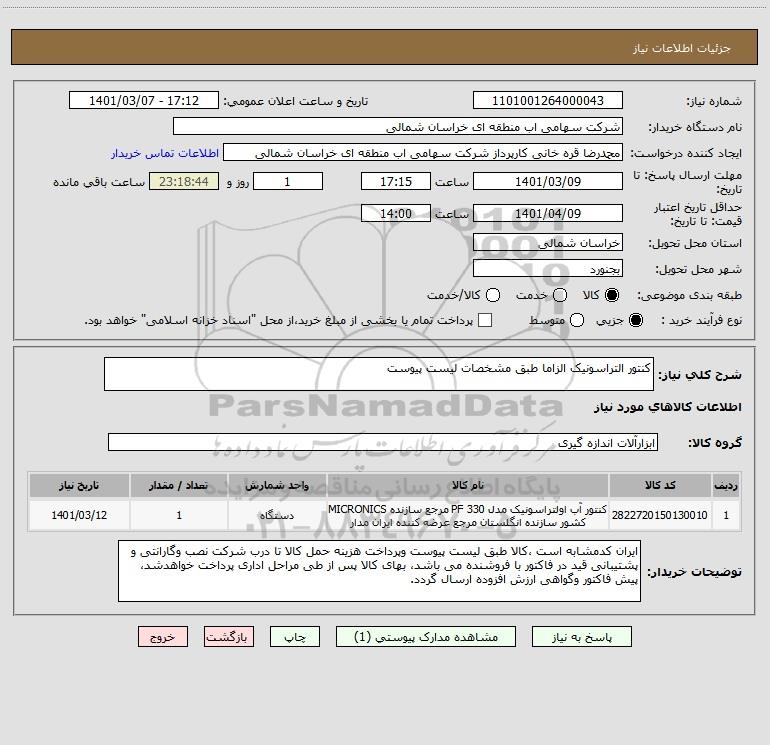Image resolution: width=770 pixels, height=745 pixels.
Task: Click نام کالا column header
Action: click(x=468, y=486)
